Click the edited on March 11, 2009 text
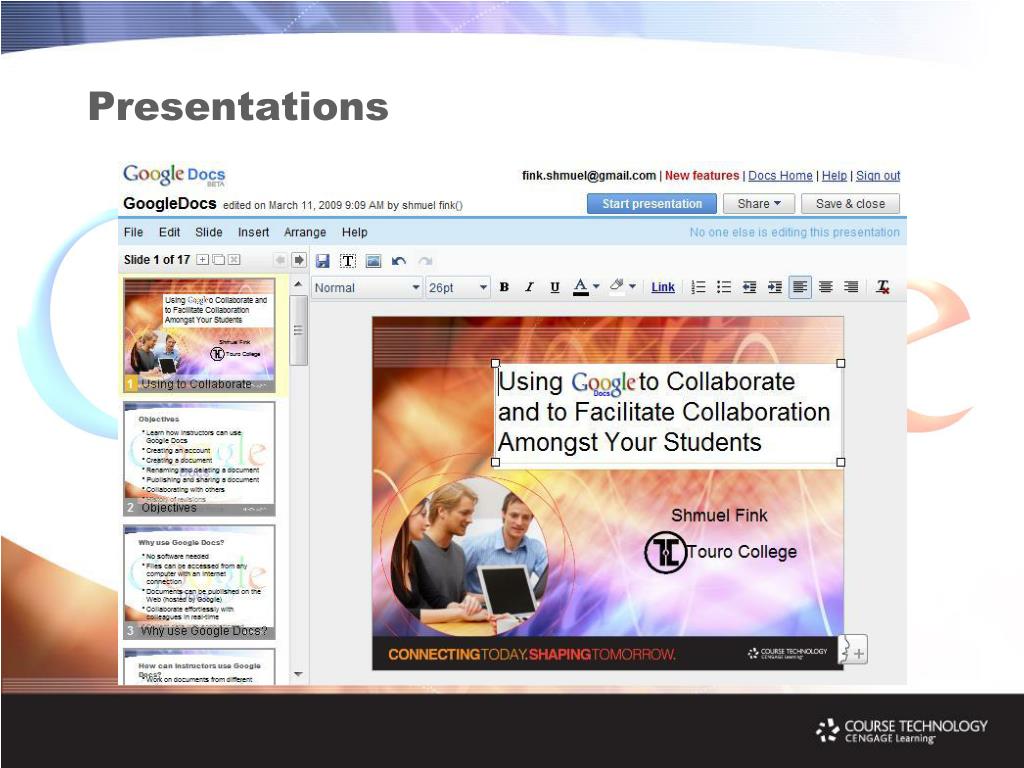 (x=343, y=205)
